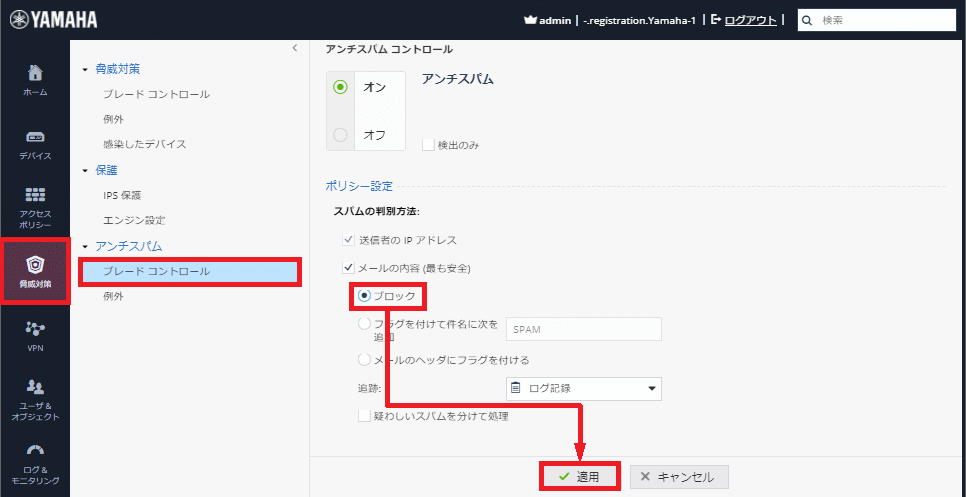Click the 適用 apply button
Image resolution: width=966 pixels, height=497 pixels.
coord(580,477)
